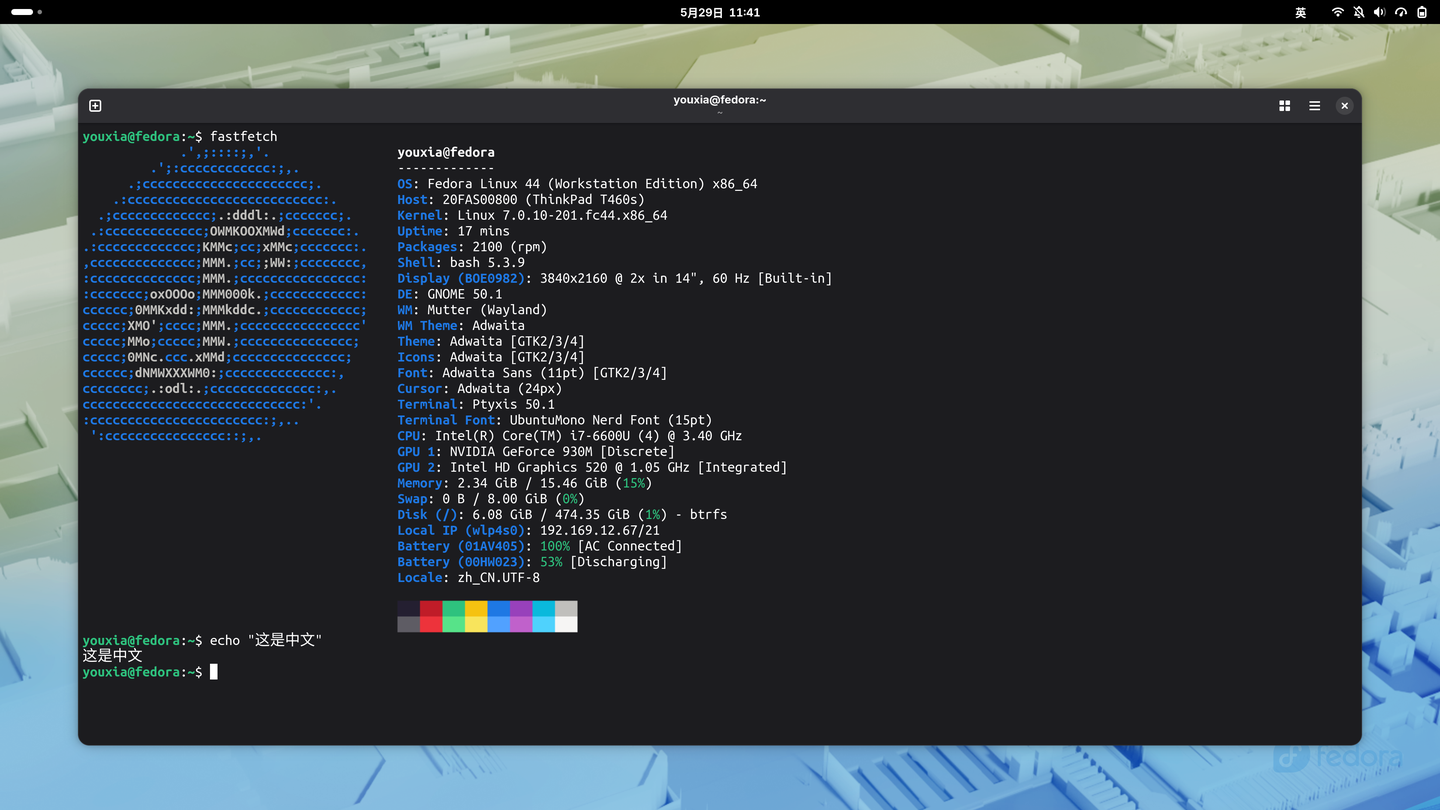Click the power mode gauge icon
Screen dimensions: 1440x810
click(x=1401, y=12)
